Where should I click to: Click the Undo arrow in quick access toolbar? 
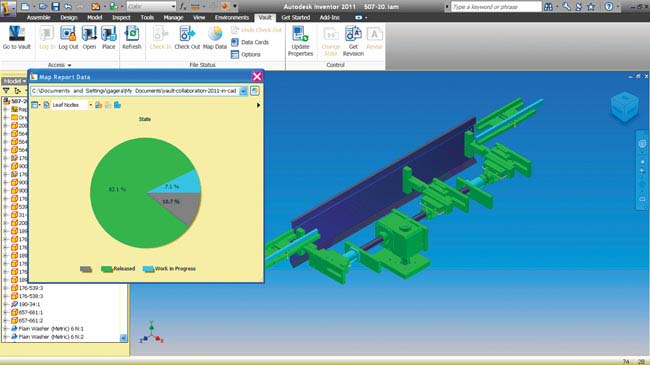coord(68,7)
